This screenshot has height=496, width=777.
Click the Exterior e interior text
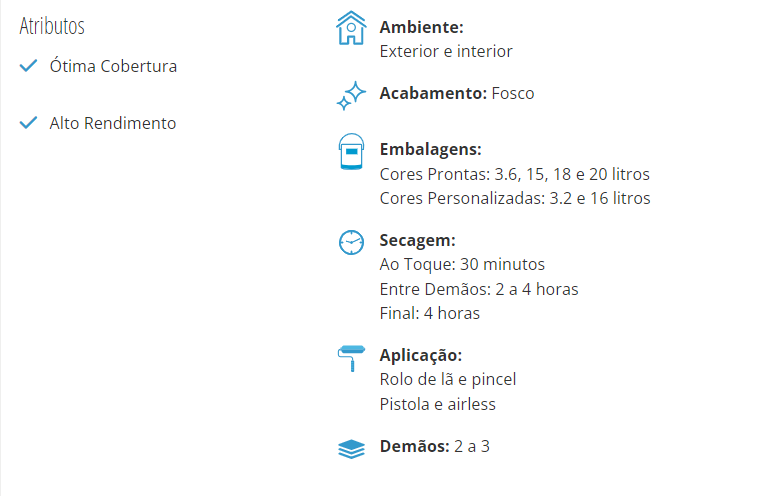[446, 52]
